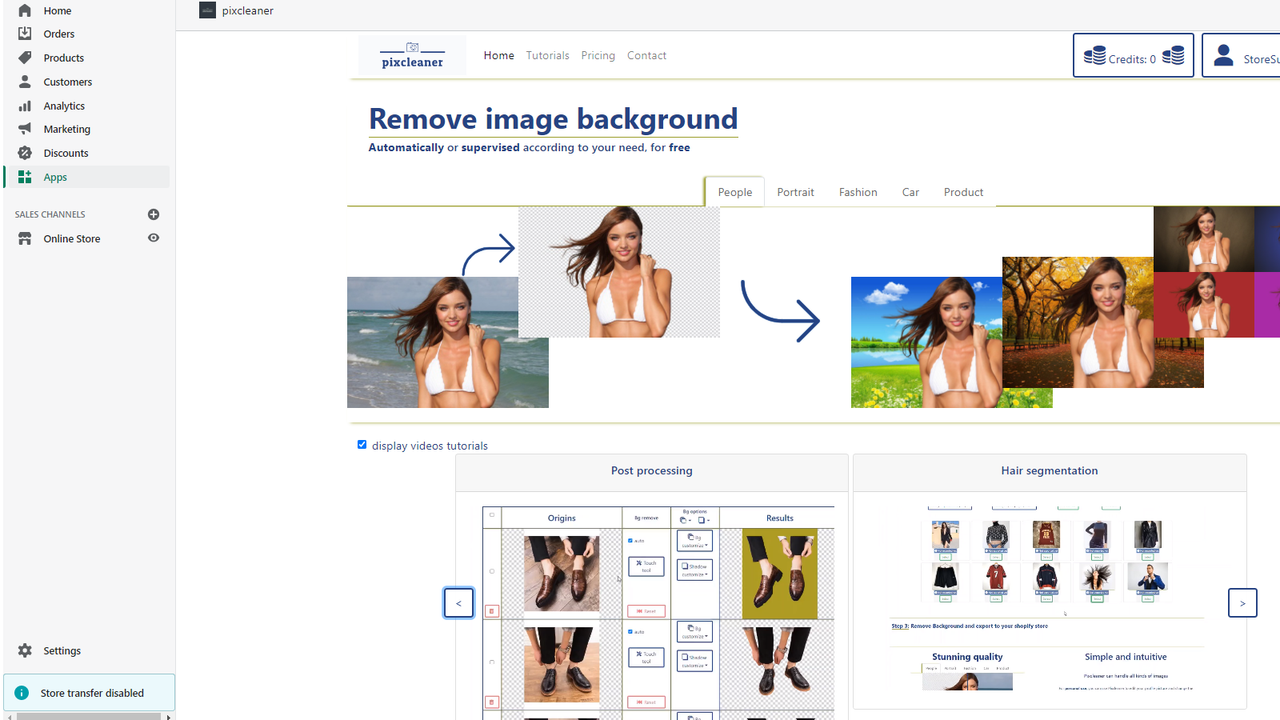Uncheck display videos tutorials

tap(362, 444)
